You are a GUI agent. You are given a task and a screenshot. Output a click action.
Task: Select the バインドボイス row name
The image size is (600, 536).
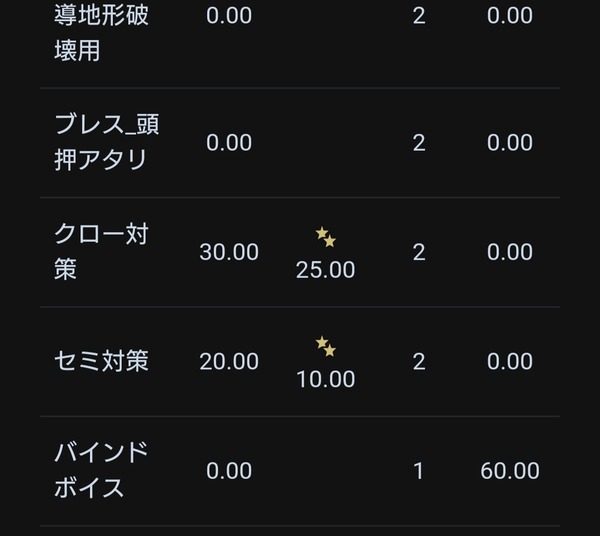pos(101,470)
